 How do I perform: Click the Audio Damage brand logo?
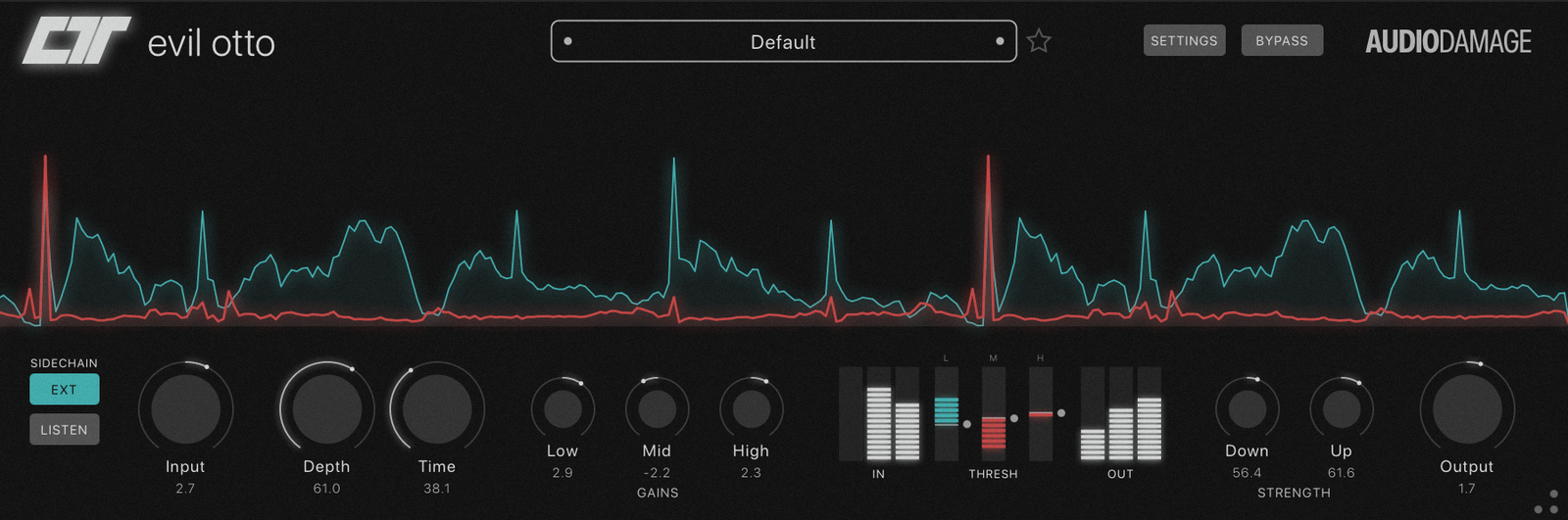1447,41
